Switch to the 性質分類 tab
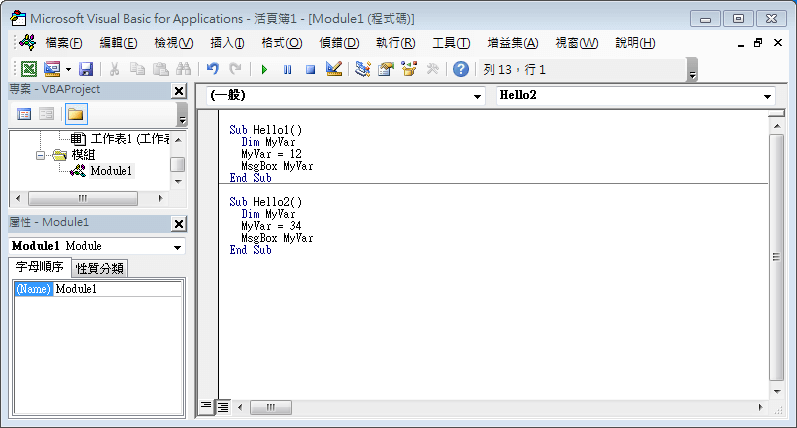797x428 pixels. click(x=100, y=268)
